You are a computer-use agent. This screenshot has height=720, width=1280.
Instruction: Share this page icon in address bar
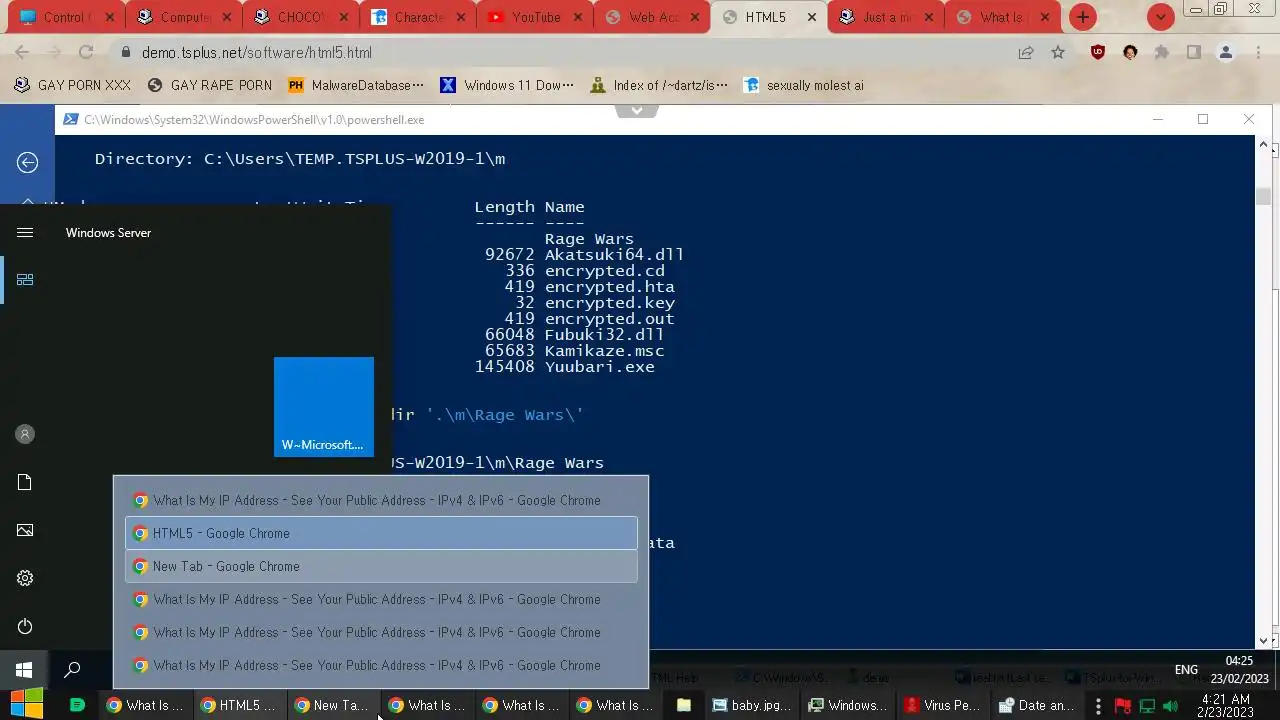click(x=1026, y=52)
